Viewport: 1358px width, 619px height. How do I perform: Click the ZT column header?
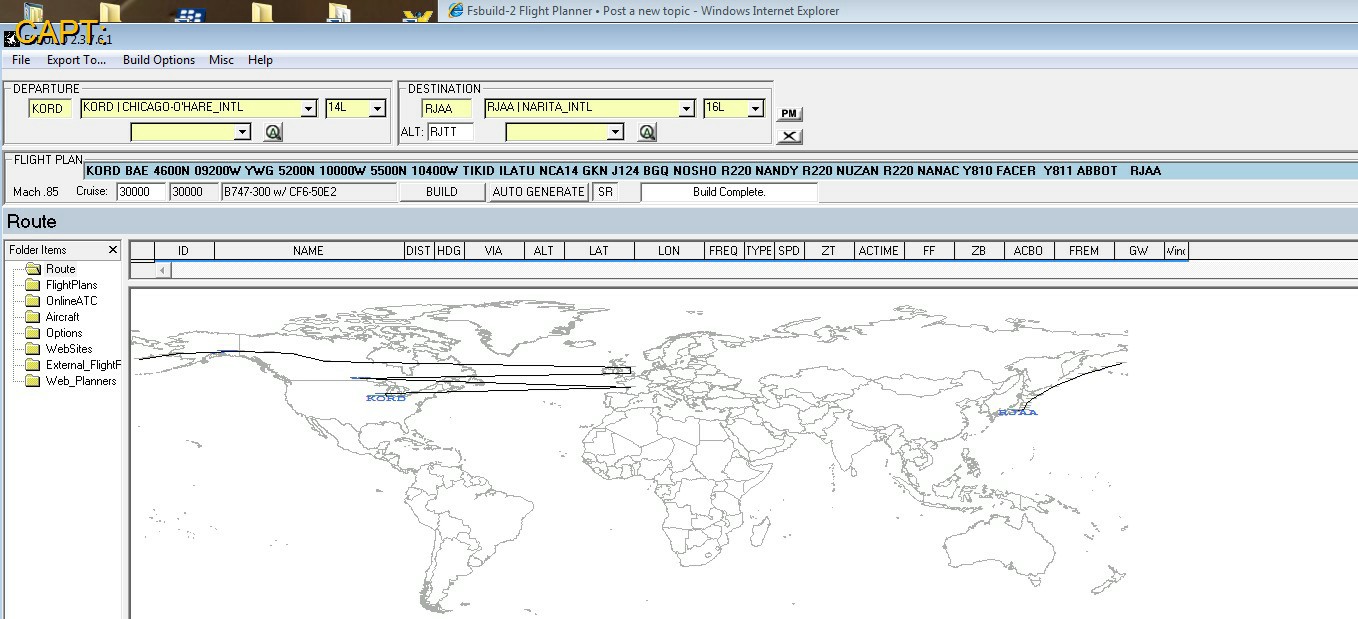coord(829,251)
